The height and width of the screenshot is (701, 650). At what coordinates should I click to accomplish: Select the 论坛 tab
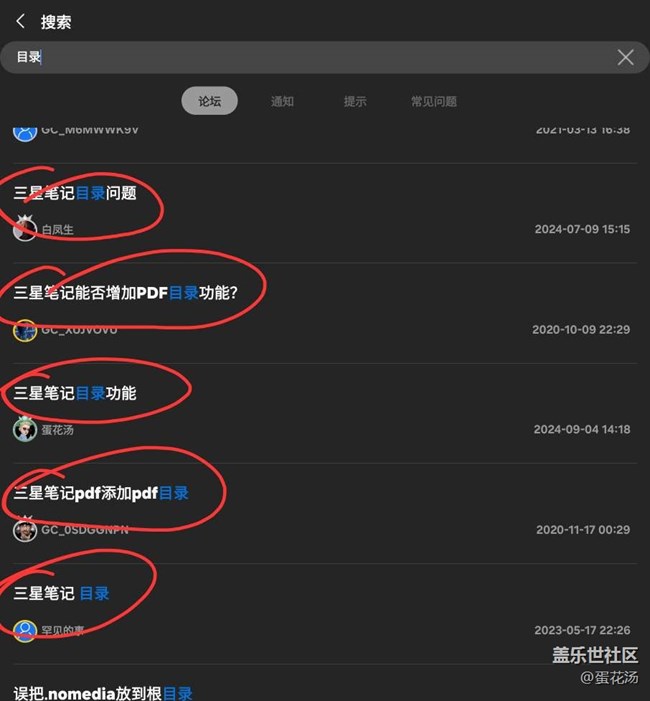tap(209, 101)
